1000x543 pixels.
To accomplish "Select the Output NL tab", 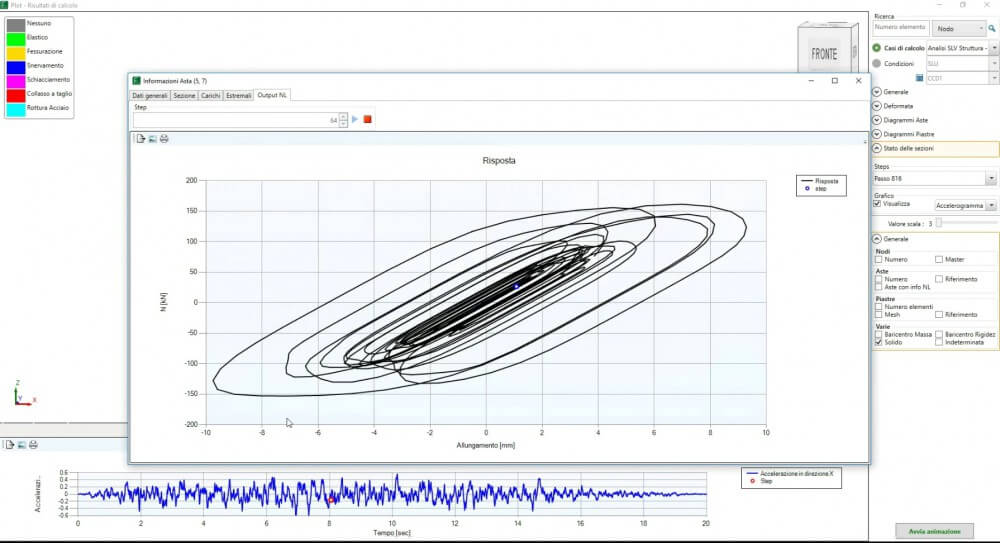I will click(272, 95).
